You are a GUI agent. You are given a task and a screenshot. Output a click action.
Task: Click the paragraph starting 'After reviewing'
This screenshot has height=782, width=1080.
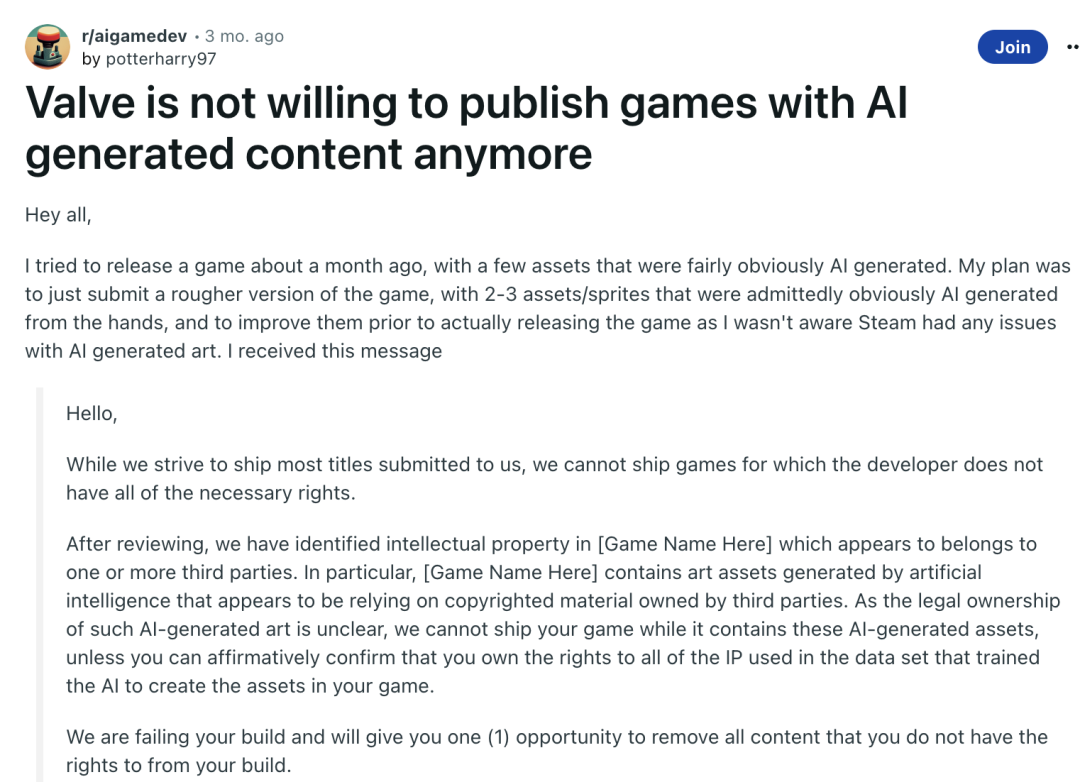tap(563, 615)
